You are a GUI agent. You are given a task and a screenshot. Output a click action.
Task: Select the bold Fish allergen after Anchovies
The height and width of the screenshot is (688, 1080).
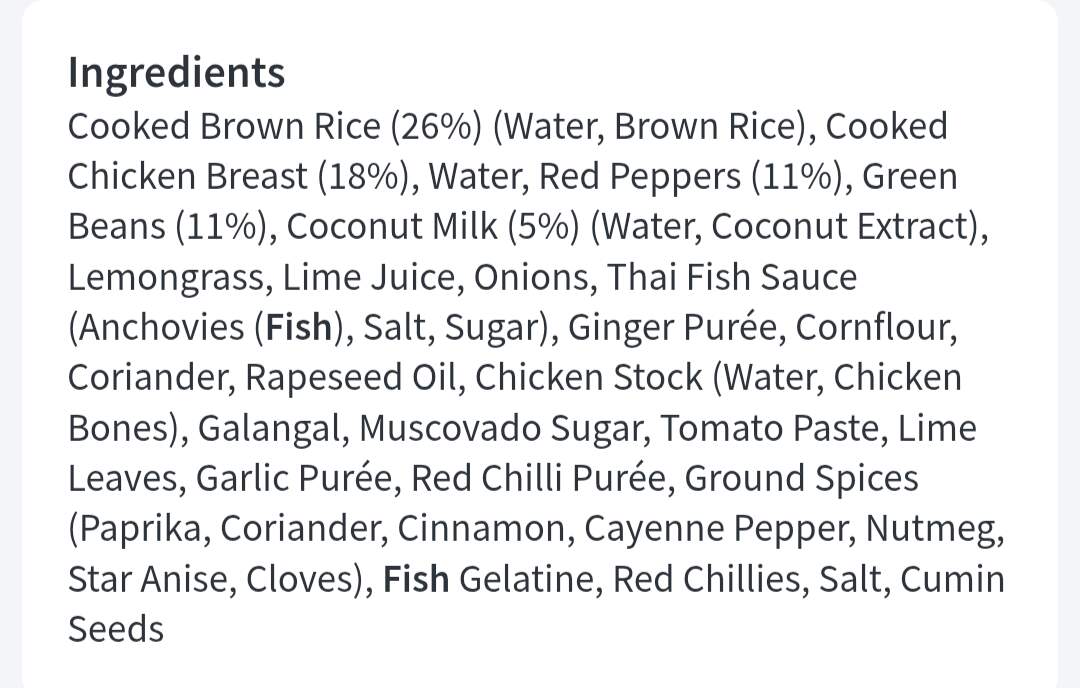[x=299, y=327]
